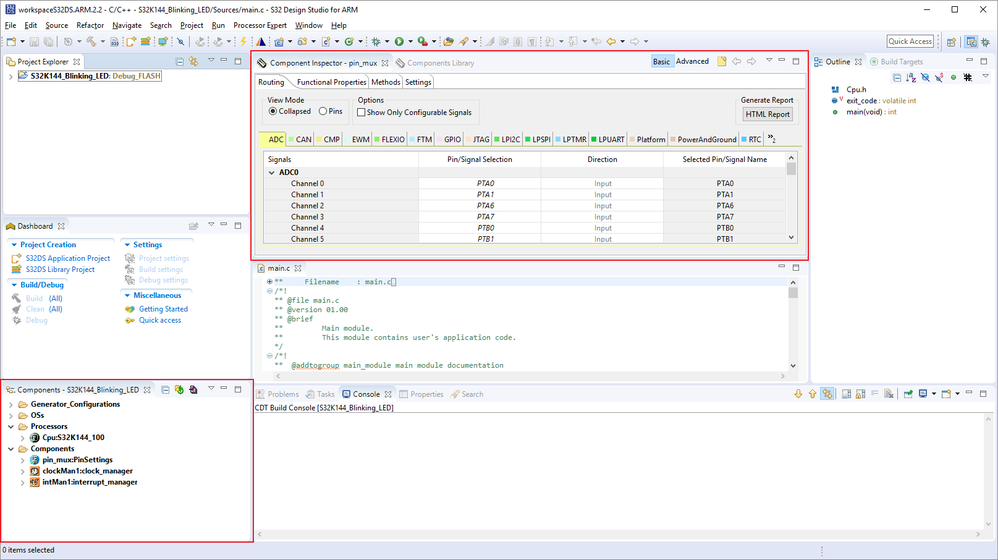
Task: Select the Pins view mode radio button
Action: [323, 112]
